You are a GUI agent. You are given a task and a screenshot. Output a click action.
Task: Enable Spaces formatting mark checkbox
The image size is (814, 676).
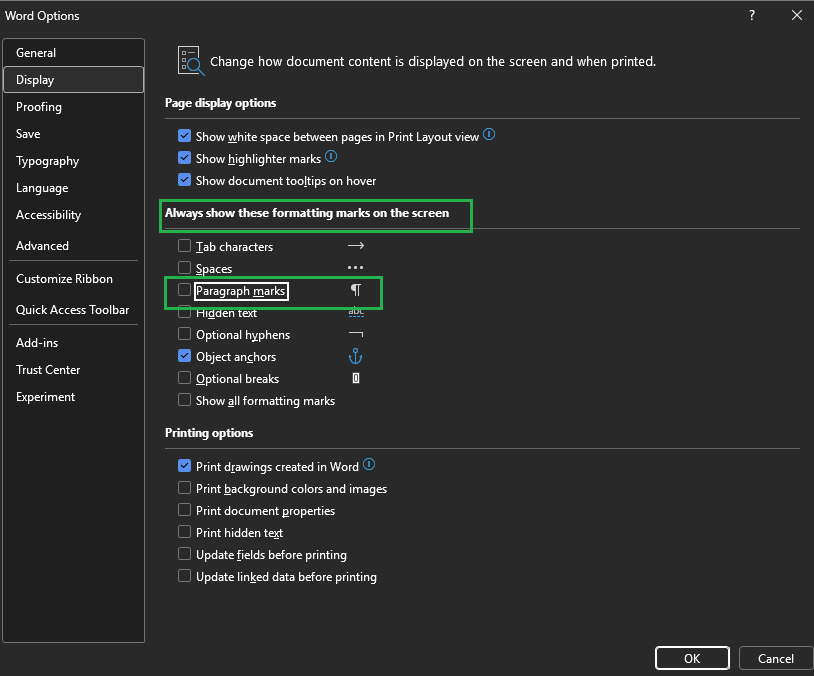[184, 268]
